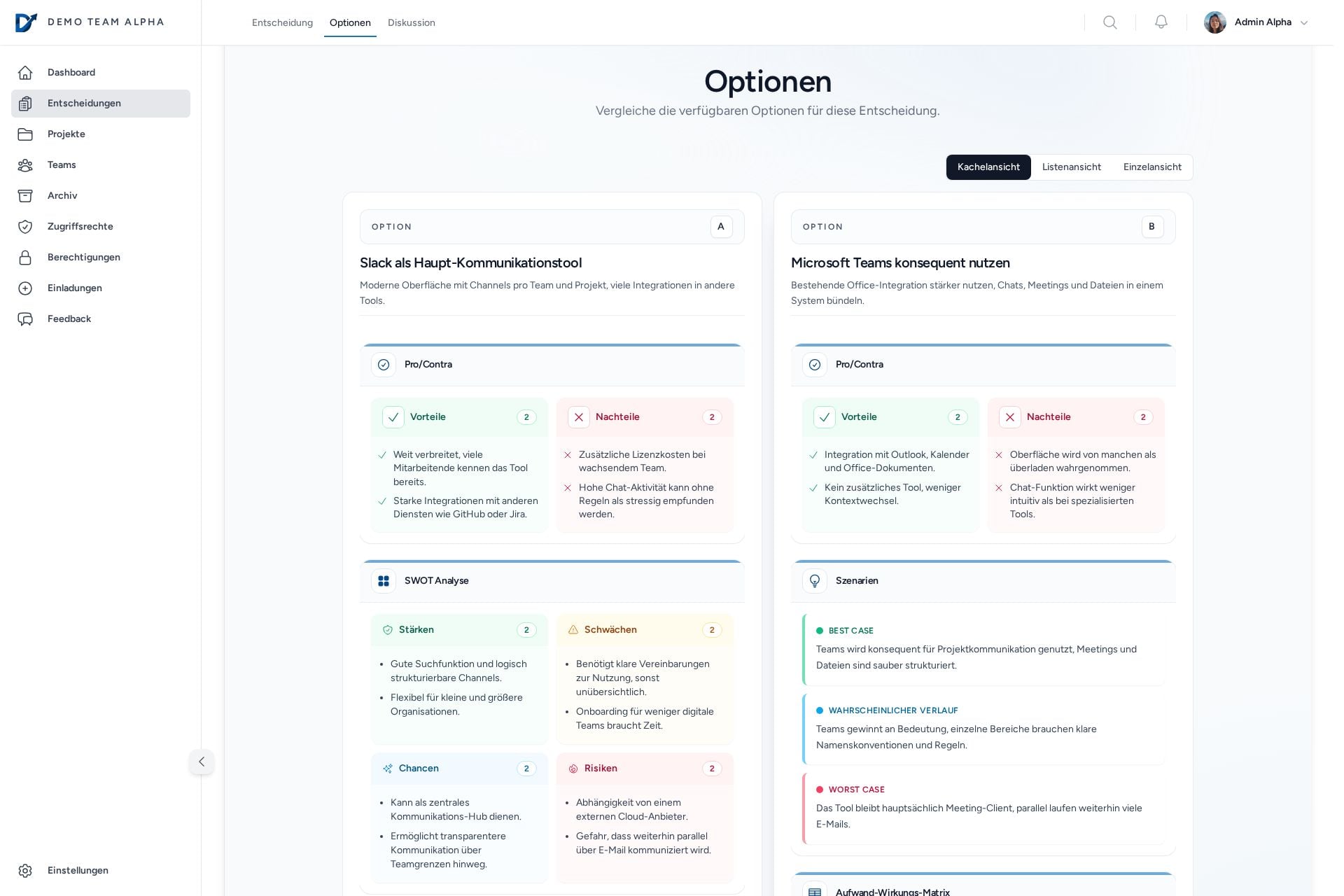Click the Option B letter badge
The width and height of the screenshot is (1344, 896).
1151,227
